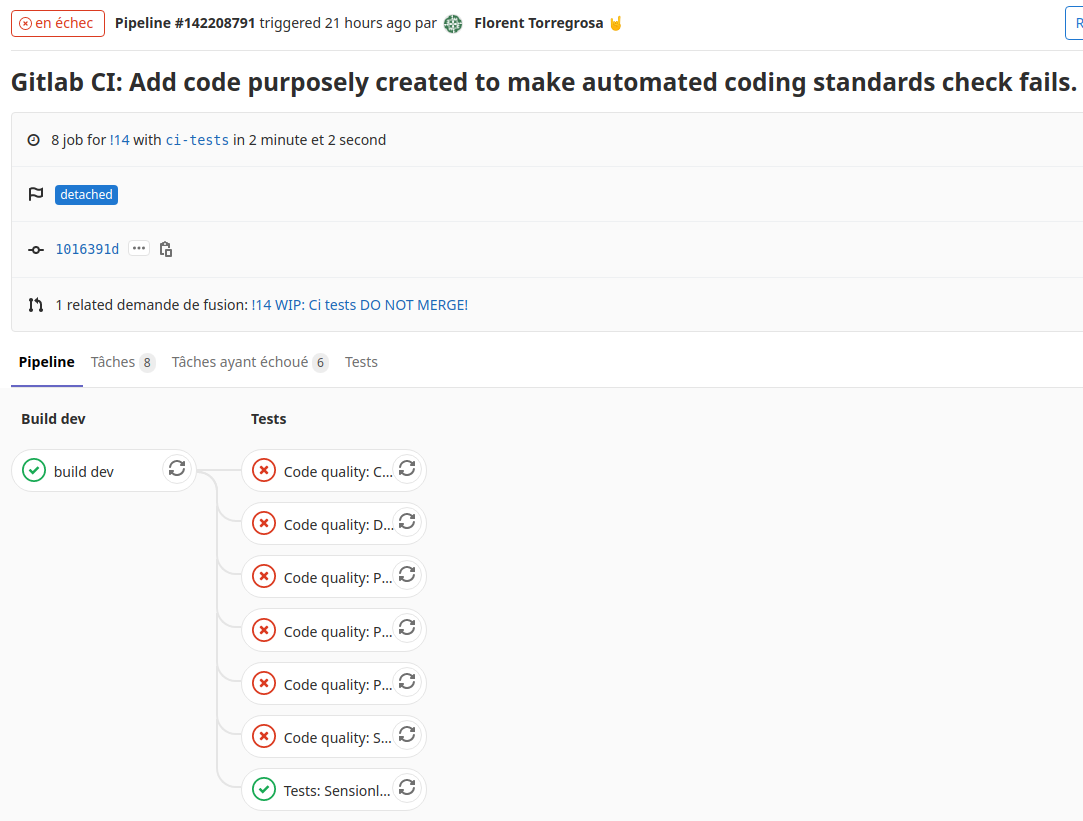1083x821 pixels.
Task: Click the failed status icon of Code quality: C...
Action: tap(264, 470)
